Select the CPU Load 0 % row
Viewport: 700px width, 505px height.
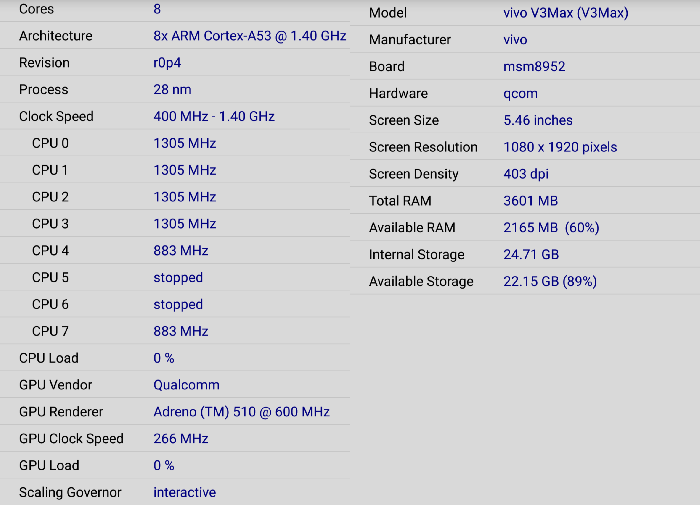175,358
